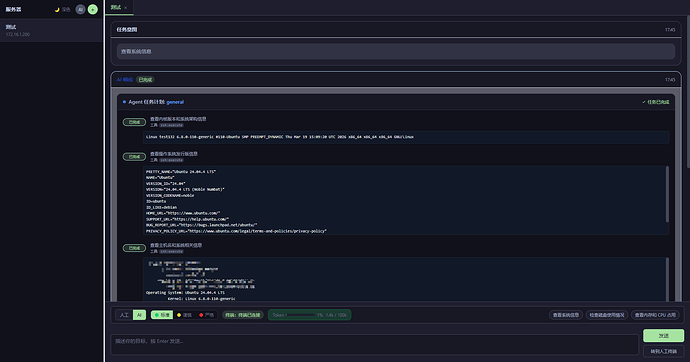The width and height of the screenshot is (690, 362).
Task: Click scrollbar of the hostname output block
Action: [667, 279]
